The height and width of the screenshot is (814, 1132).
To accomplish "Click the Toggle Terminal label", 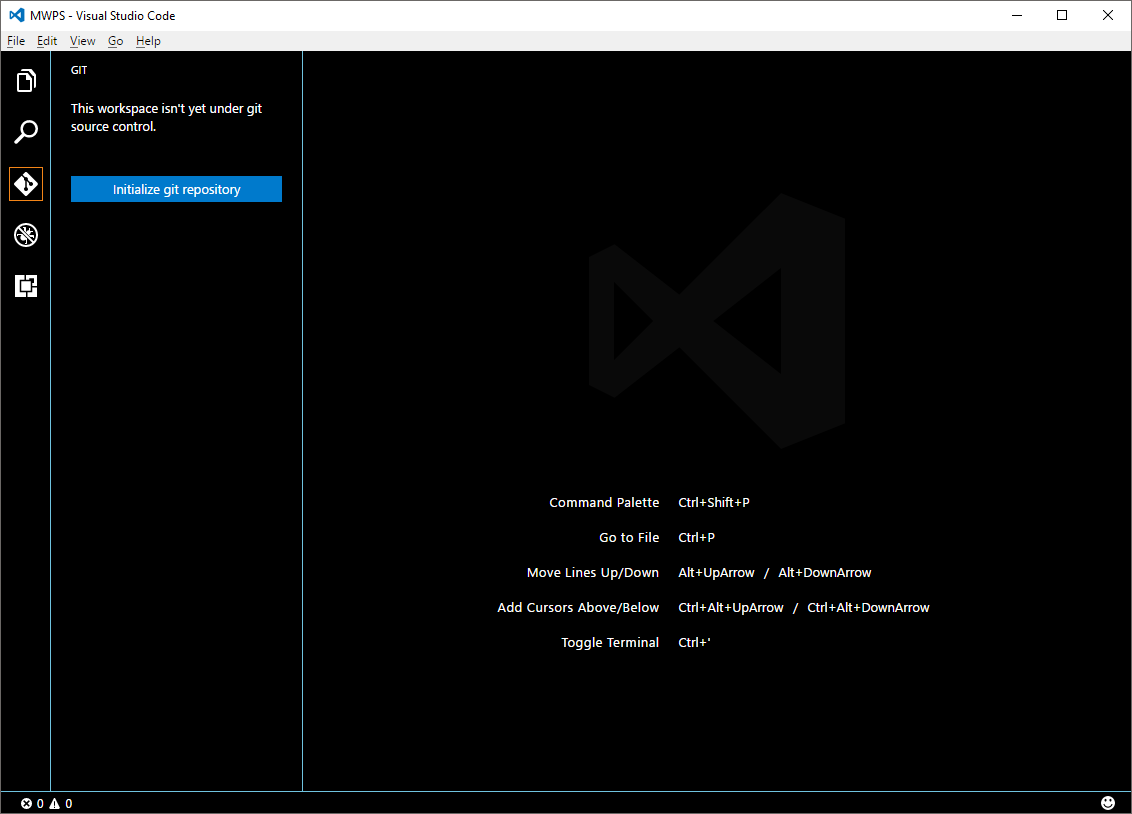I will point(610,642).
